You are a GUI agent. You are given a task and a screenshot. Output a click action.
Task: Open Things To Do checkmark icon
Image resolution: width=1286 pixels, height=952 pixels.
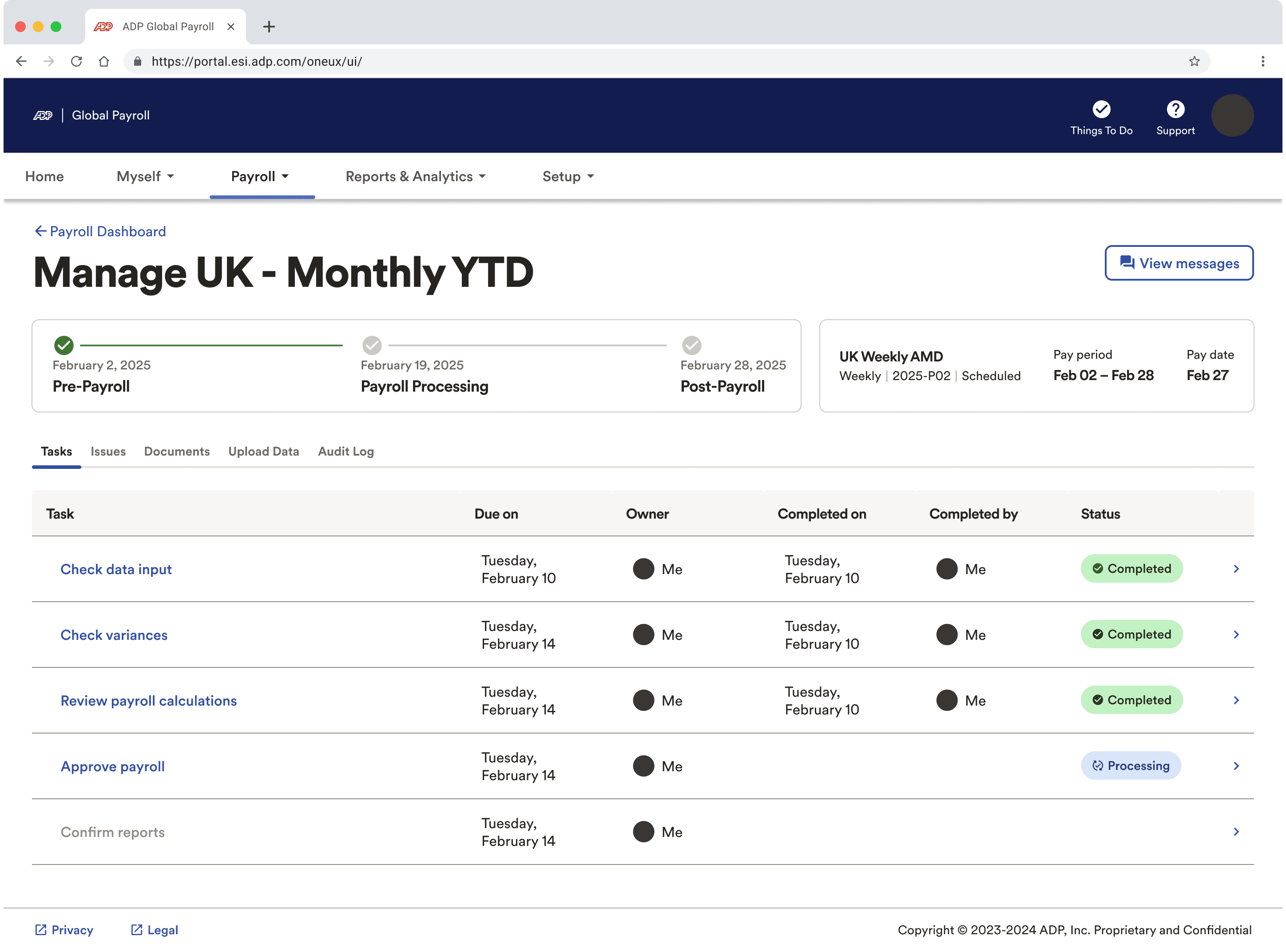(1101, 109)
